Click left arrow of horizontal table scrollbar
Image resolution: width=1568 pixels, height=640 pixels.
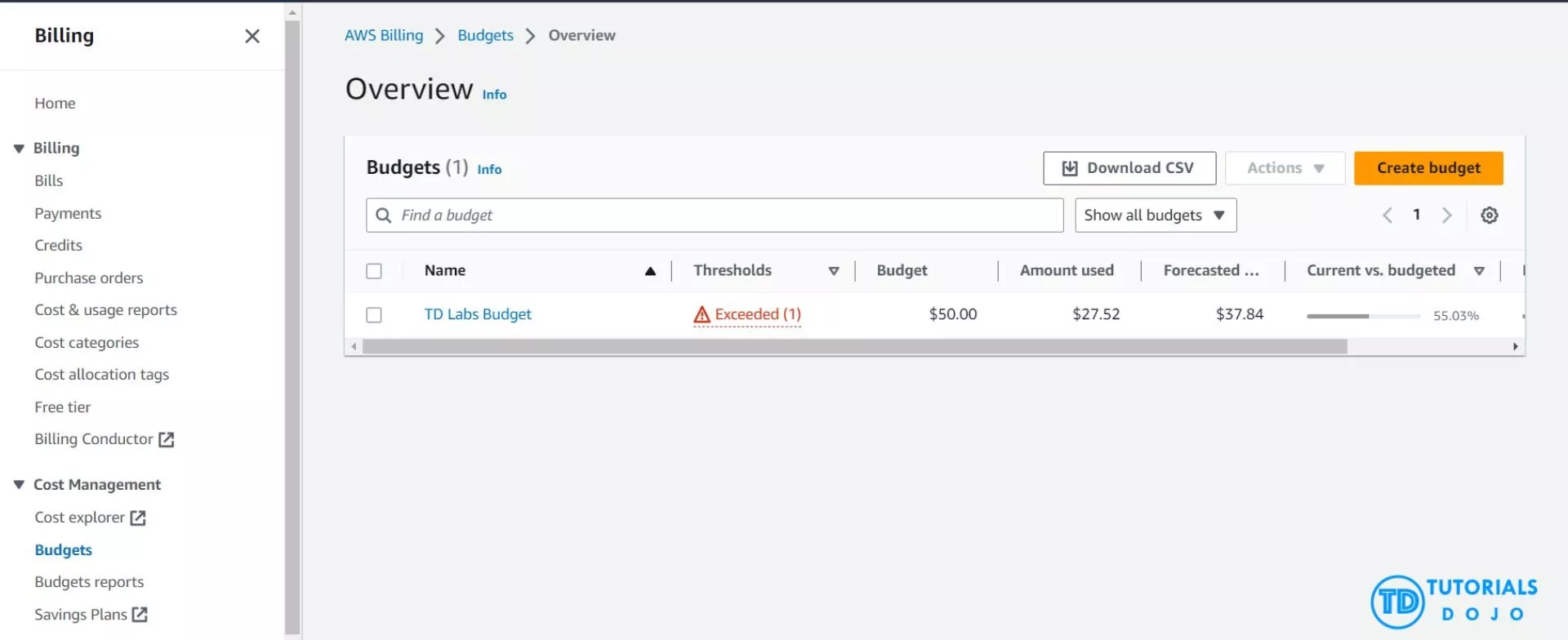point(354,347)
